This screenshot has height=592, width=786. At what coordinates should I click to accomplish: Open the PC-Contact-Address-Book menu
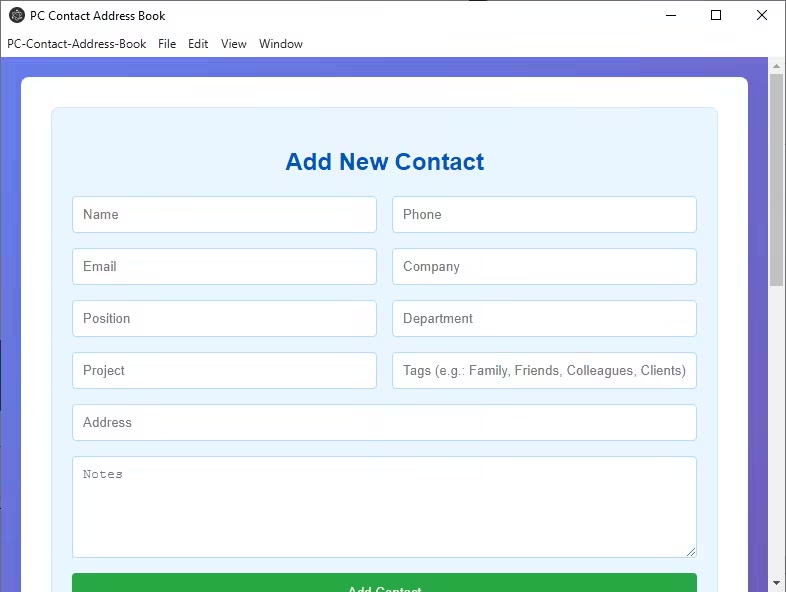[x=77, y=44]
